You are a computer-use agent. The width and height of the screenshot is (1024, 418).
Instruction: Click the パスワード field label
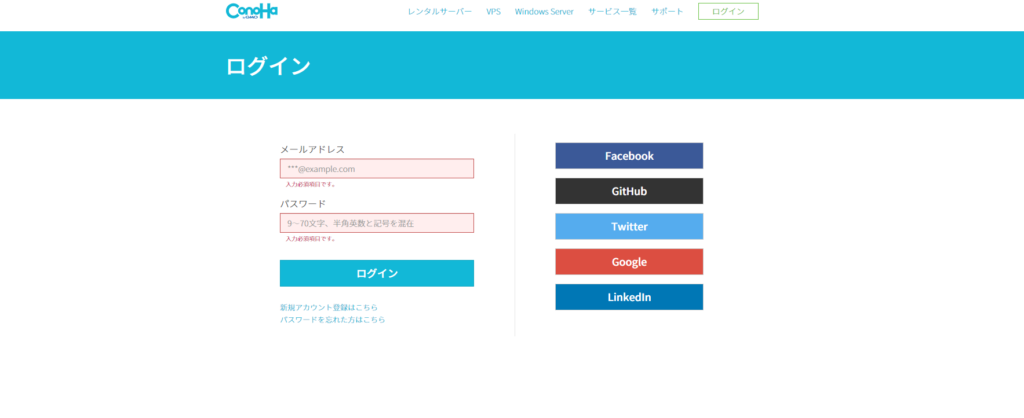point(303,204)
